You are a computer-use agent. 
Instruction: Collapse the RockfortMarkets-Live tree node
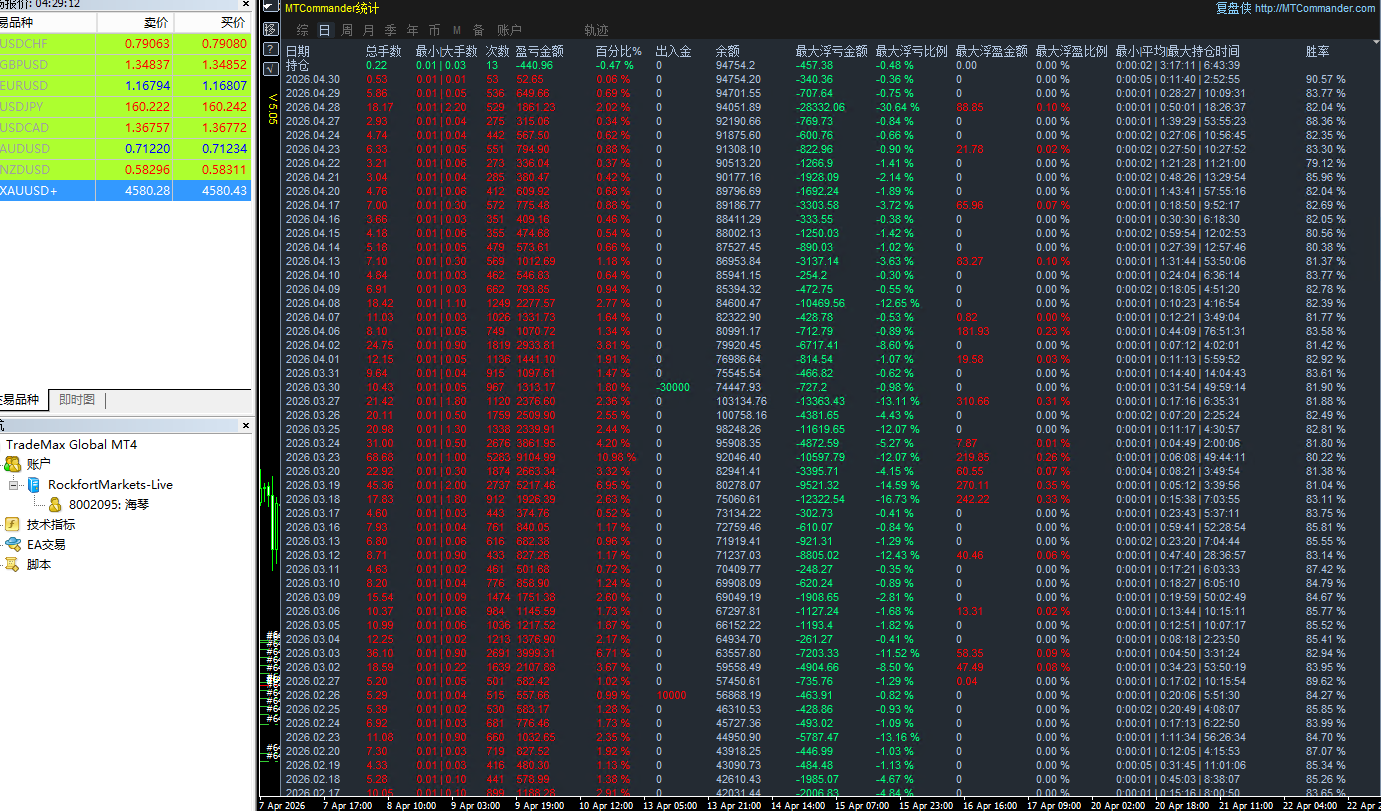(13, 484)
